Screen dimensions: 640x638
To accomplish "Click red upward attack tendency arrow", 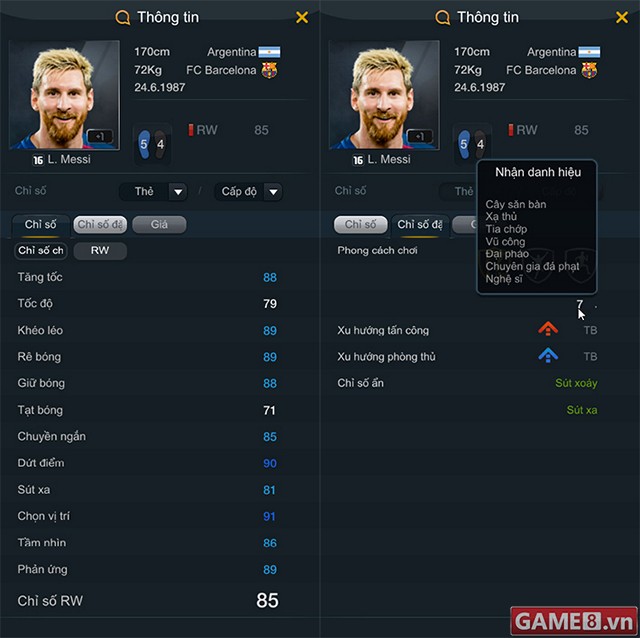I will pos(548,329).
